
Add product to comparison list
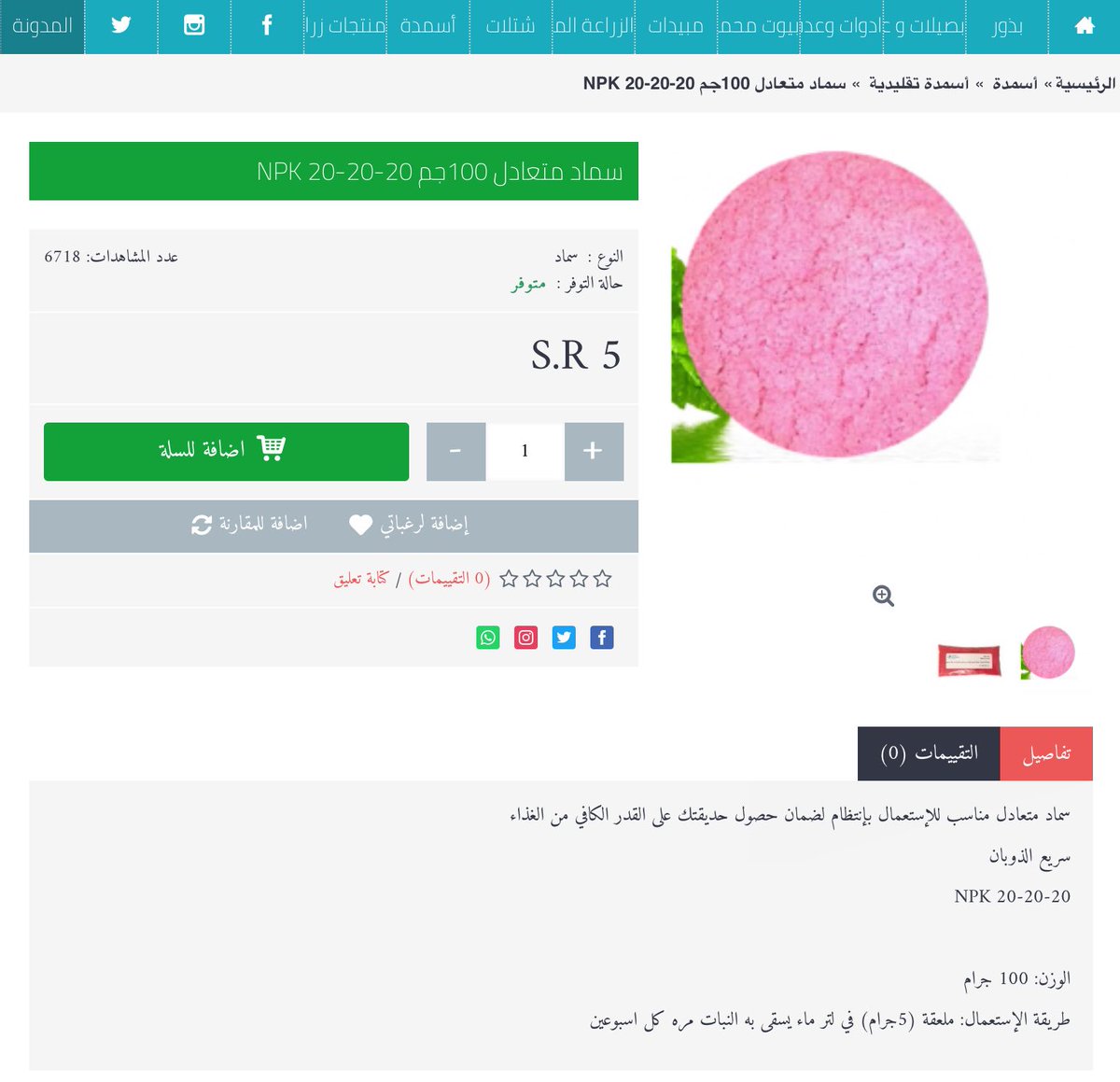[x=249, y=525]
